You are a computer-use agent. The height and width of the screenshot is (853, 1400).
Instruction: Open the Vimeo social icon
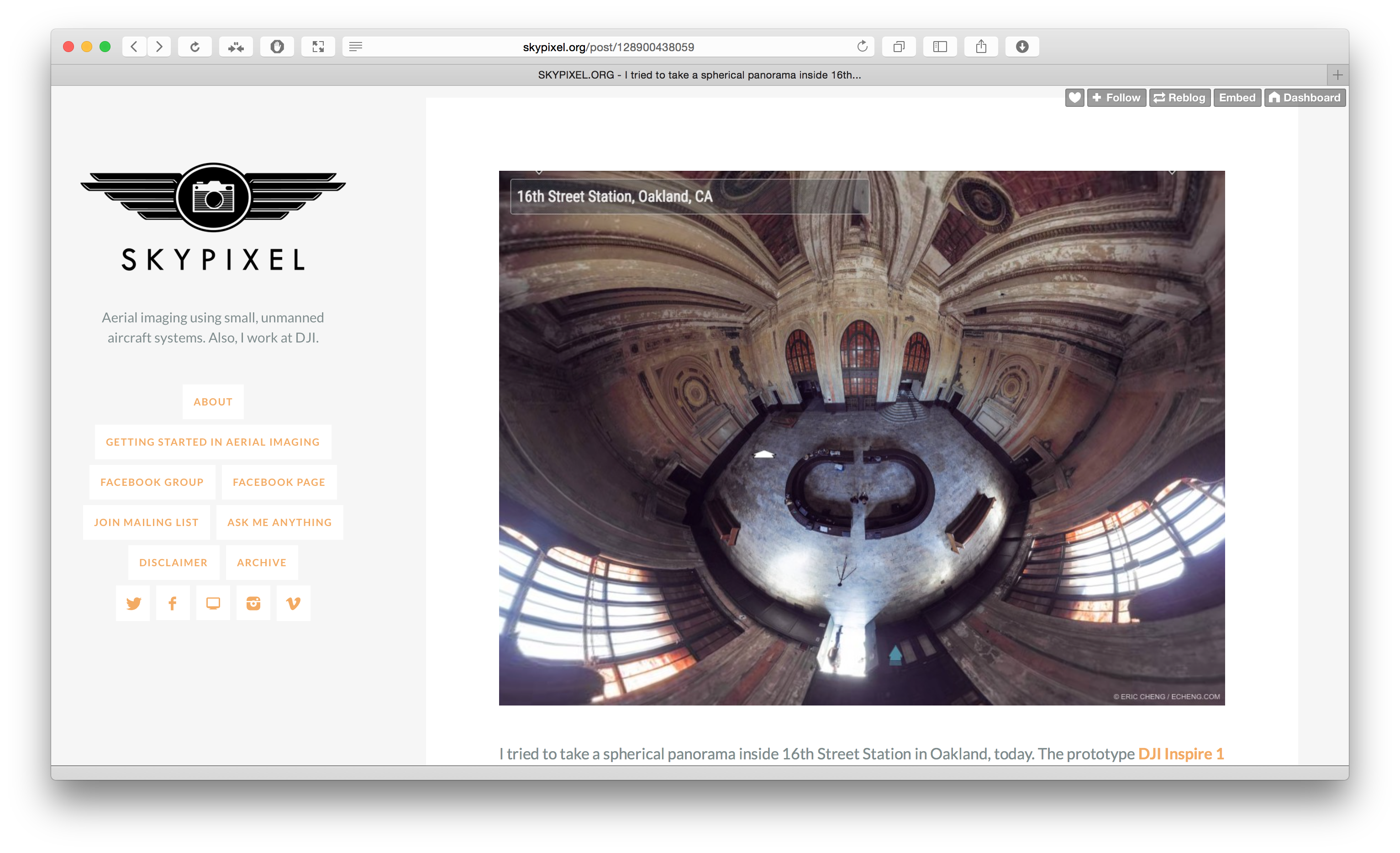coord(293,603)
